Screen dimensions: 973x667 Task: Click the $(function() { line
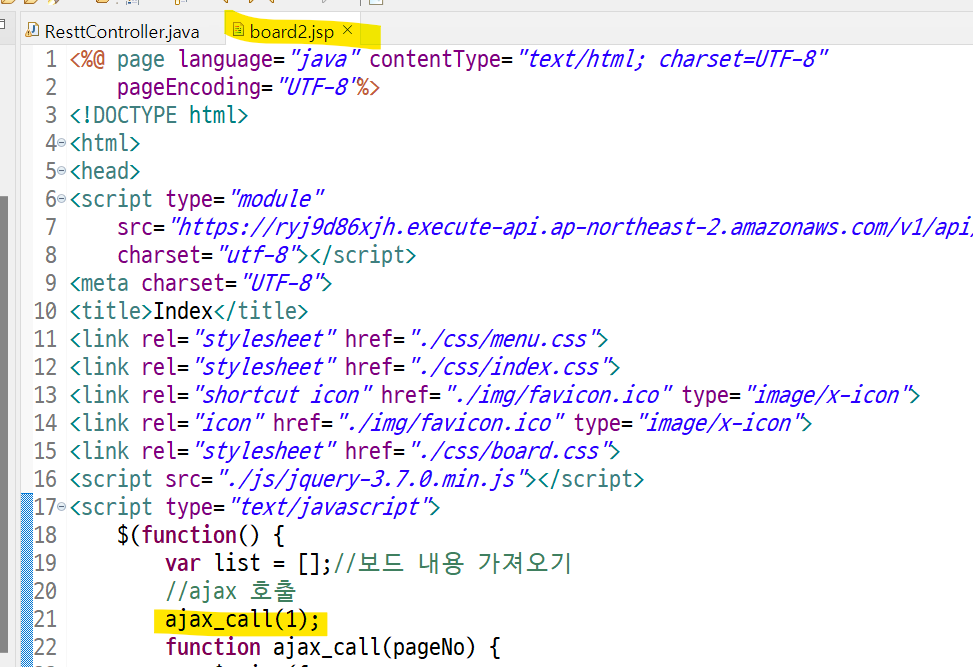point(200,535)
